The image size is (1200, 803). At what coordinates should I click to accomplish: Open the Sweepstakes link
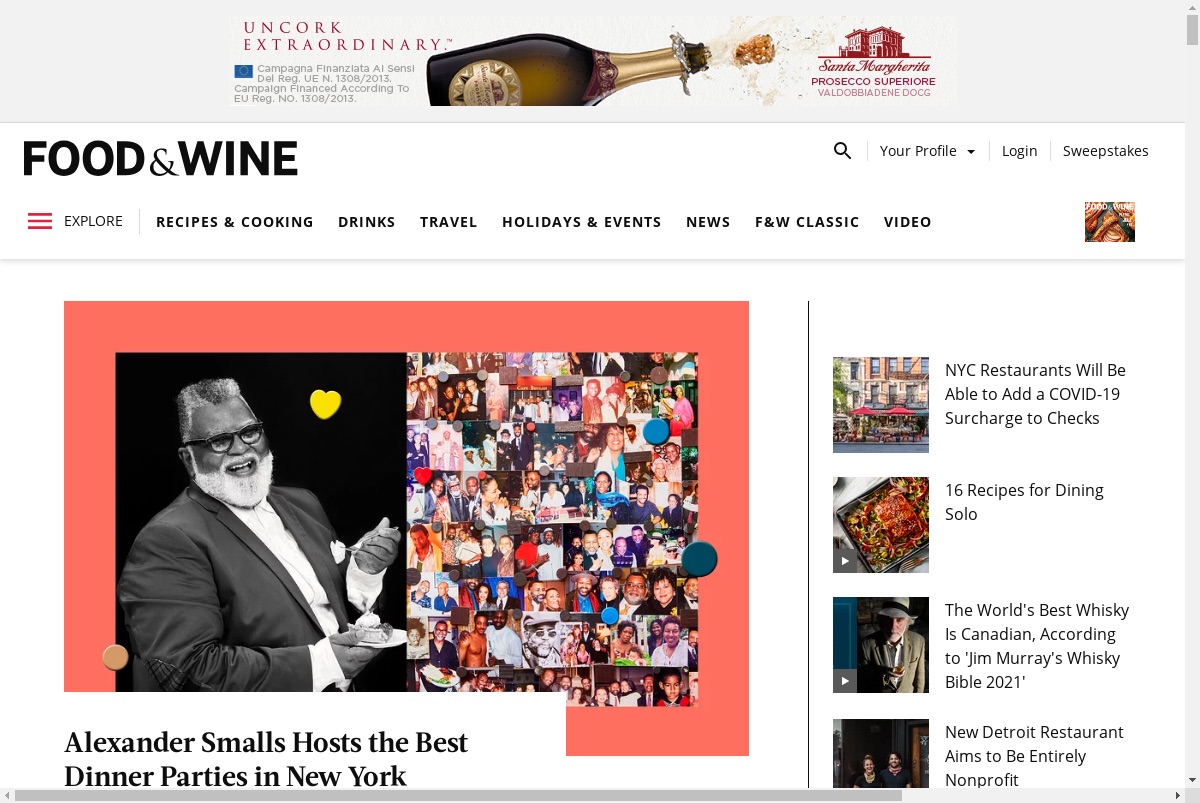click(x=1106, y=151)
